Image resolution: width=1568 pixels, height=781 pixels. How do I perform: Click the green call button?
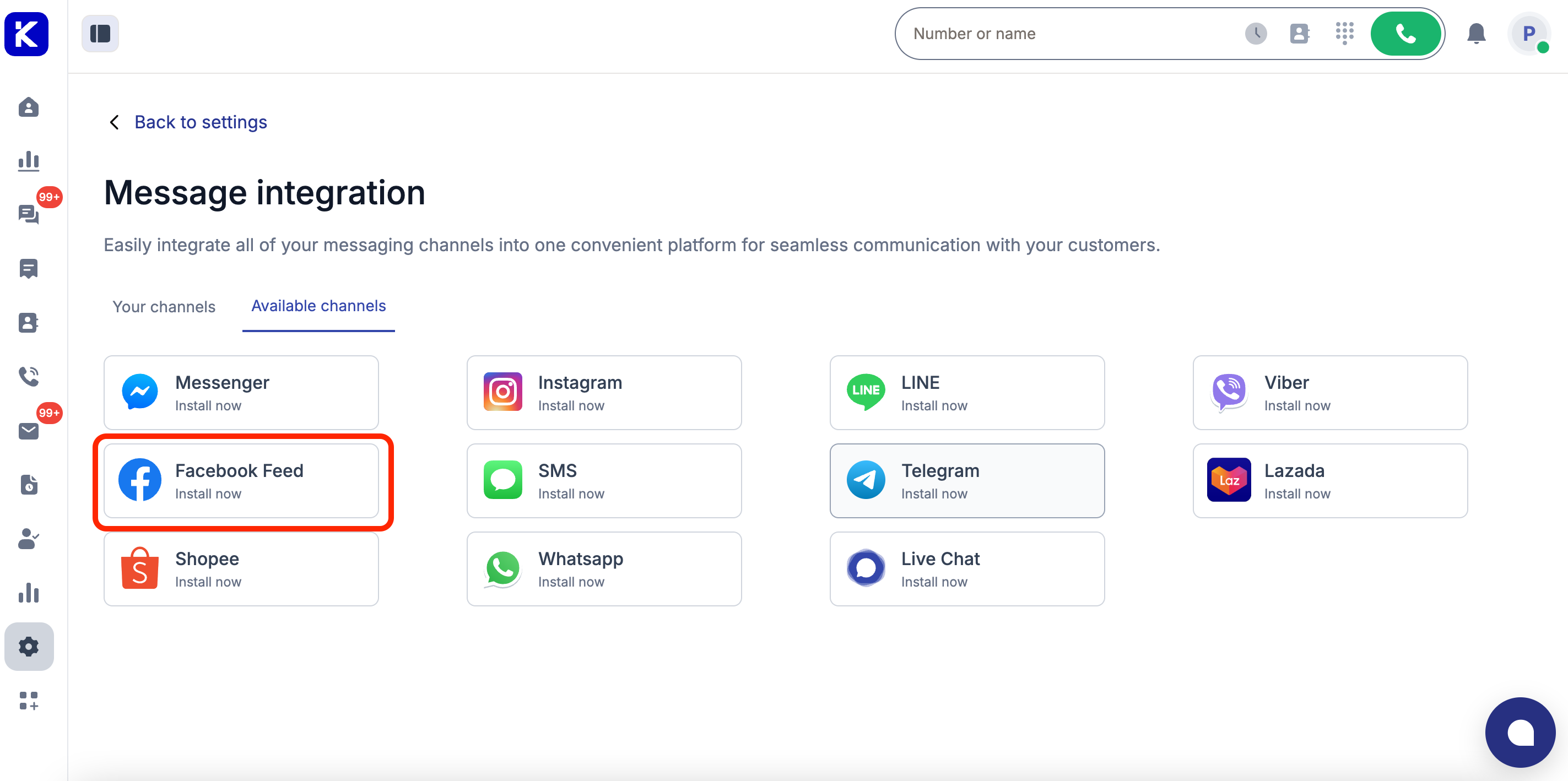tap(1405, 34)
